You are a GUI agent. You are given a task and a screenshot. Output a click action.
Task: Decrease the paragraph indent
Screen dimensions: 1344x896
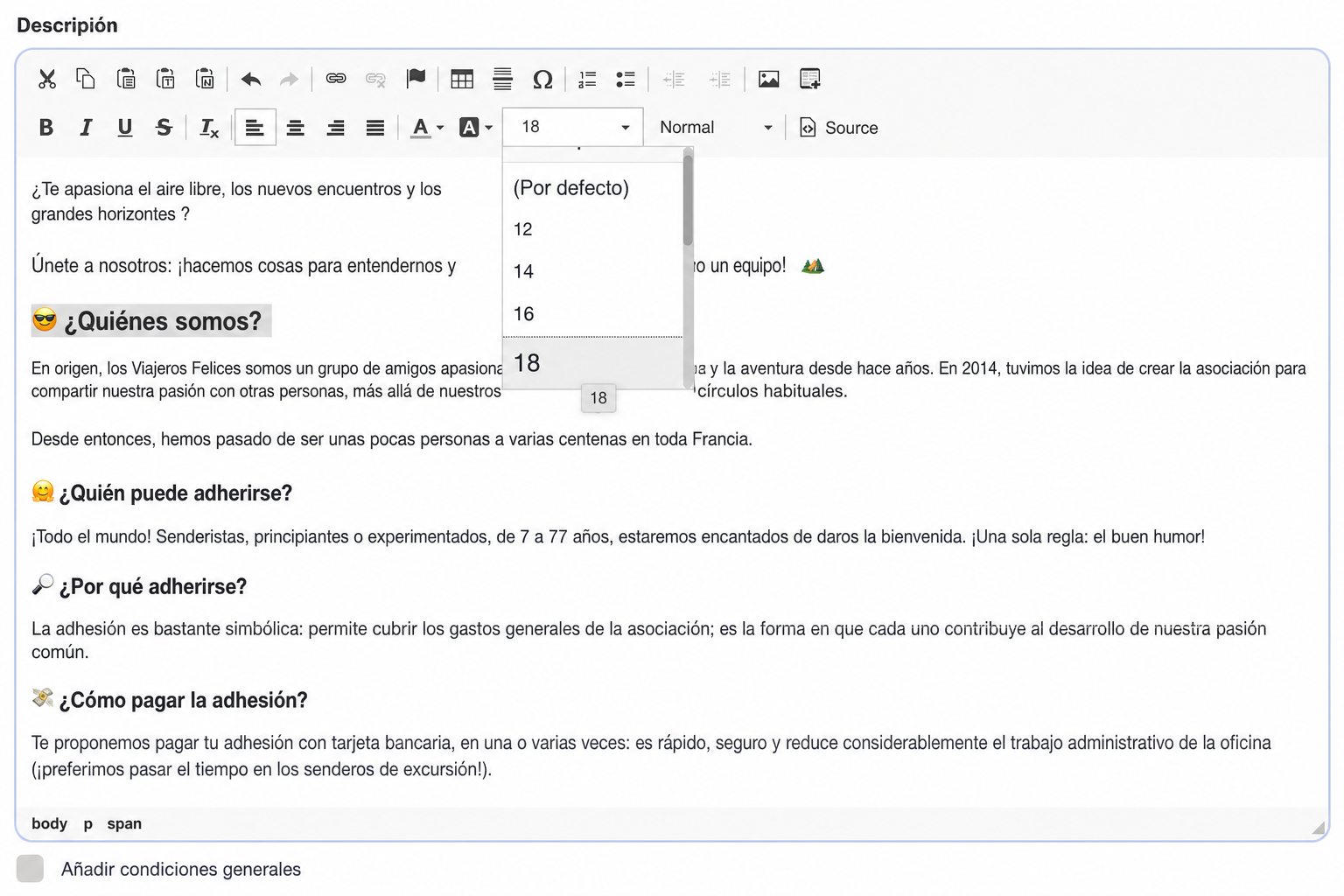[674, 80]
